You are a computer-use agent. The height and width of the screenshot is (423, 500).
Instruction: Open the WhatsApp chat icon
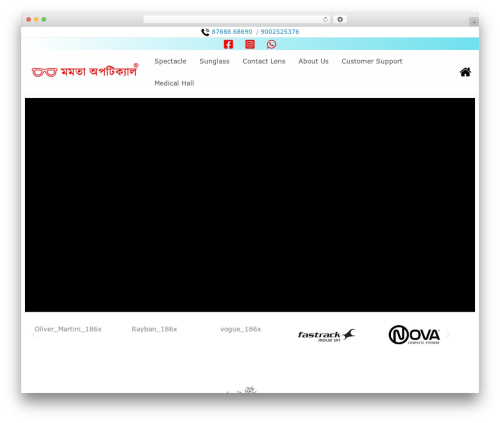pos(271,44)
